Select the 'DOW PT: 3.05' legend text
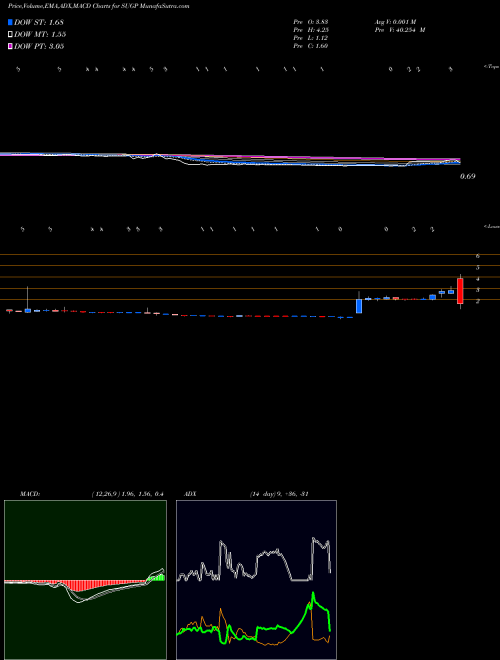 click(39, 46)
